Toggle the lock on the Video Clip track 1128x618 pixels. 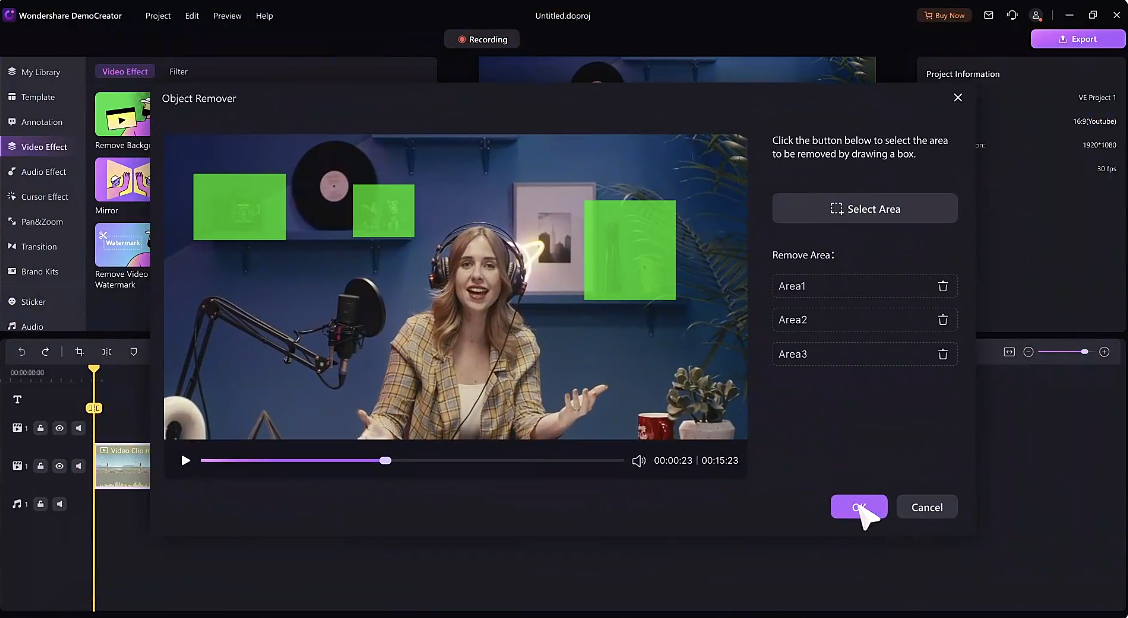(40, 465)
